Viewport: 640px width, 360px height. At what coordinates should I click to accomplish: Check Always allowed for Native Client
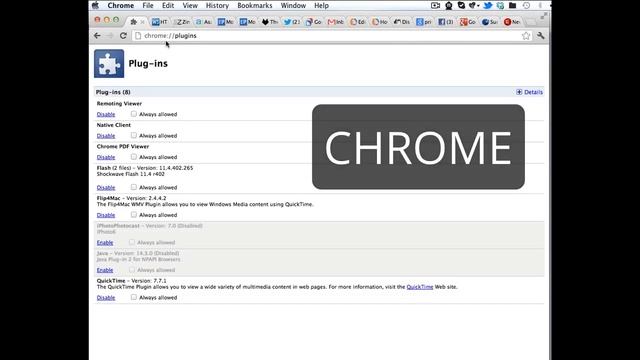tap(133, 135)
